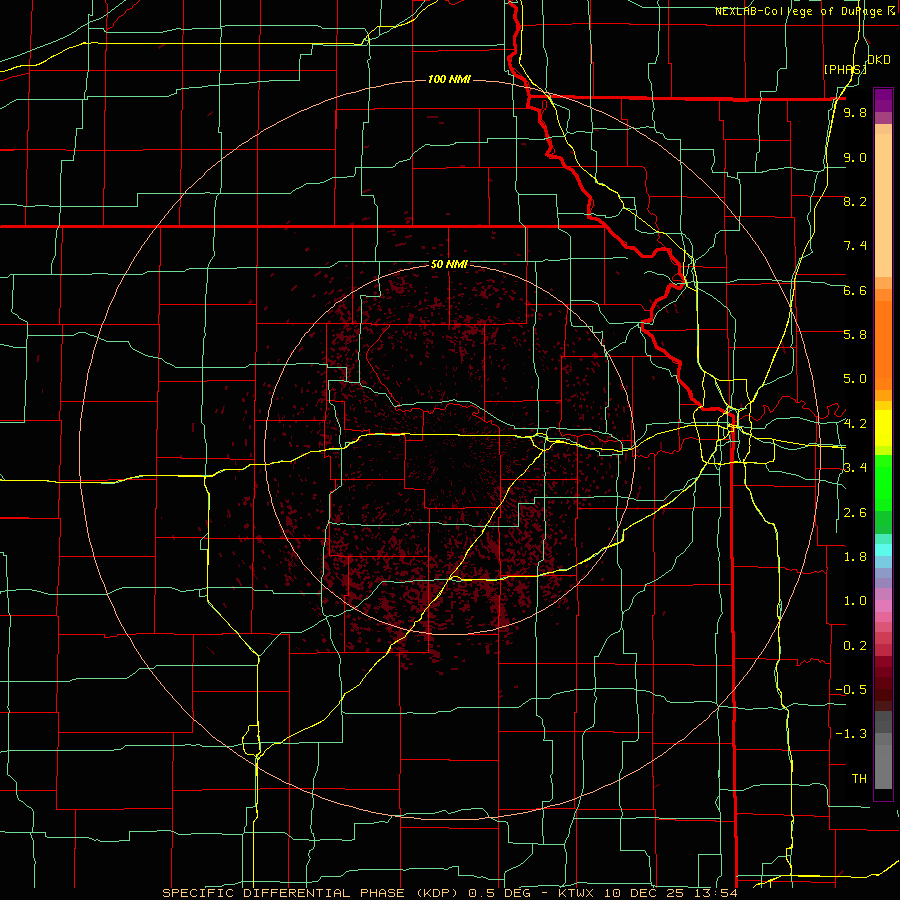
Task: Click the 0.2 value on the color scale
Action: coord(855,646)
